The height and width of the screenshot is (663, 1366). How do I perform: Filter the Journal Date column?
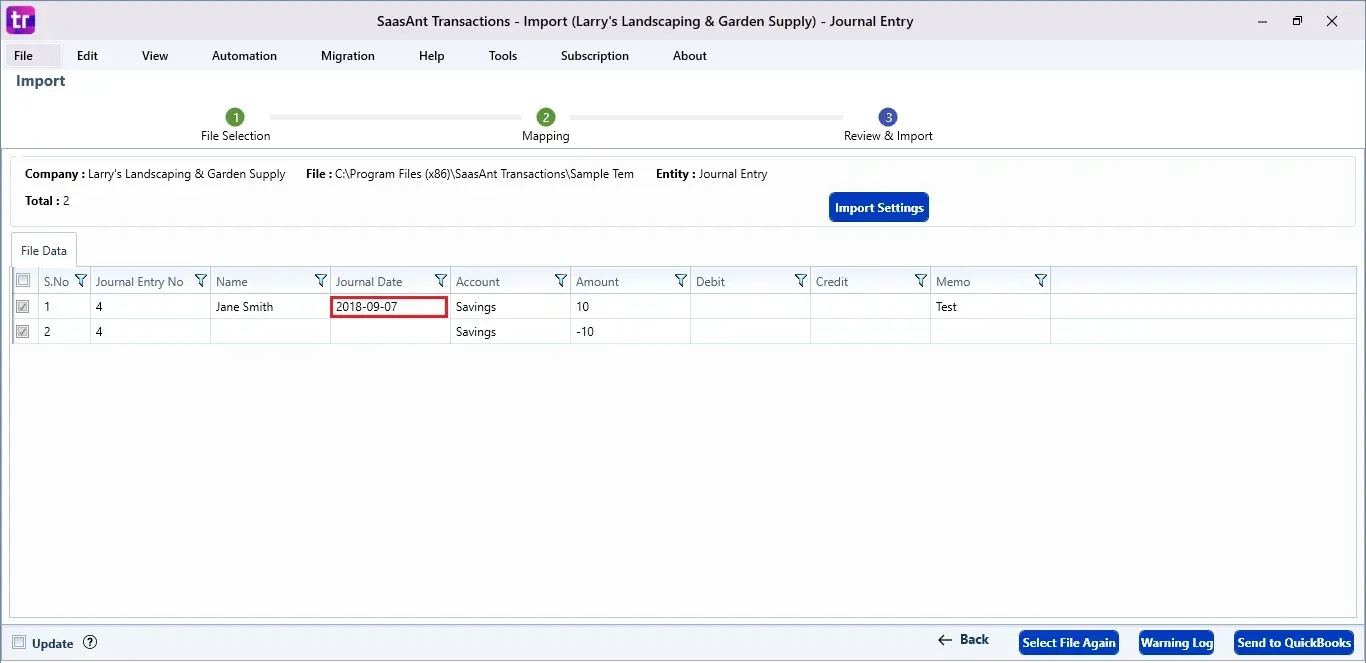(440, 281)
